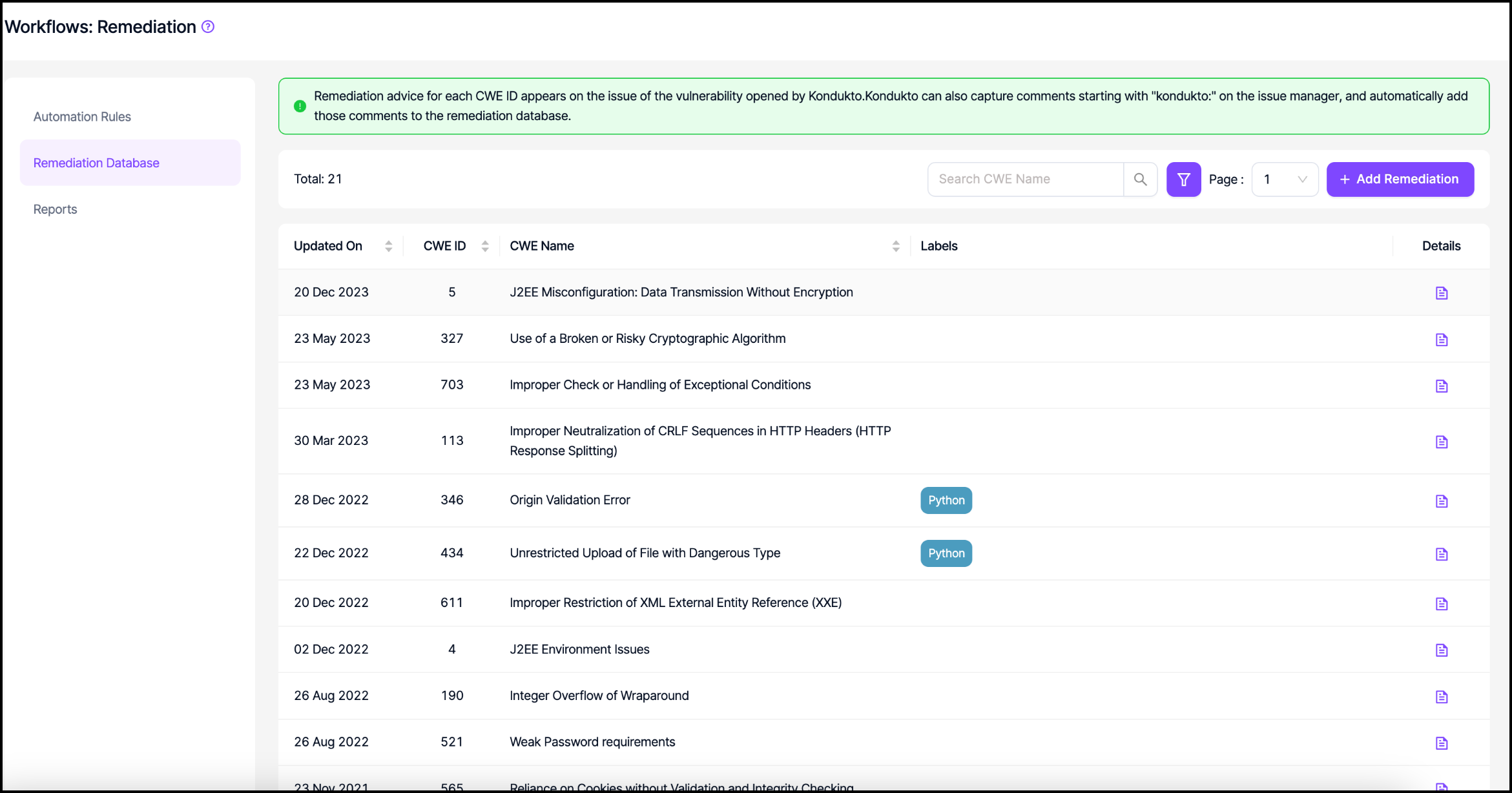Click the search magnifier icon
Viewport: 1512px width, 793px height.
(1140, 179)
